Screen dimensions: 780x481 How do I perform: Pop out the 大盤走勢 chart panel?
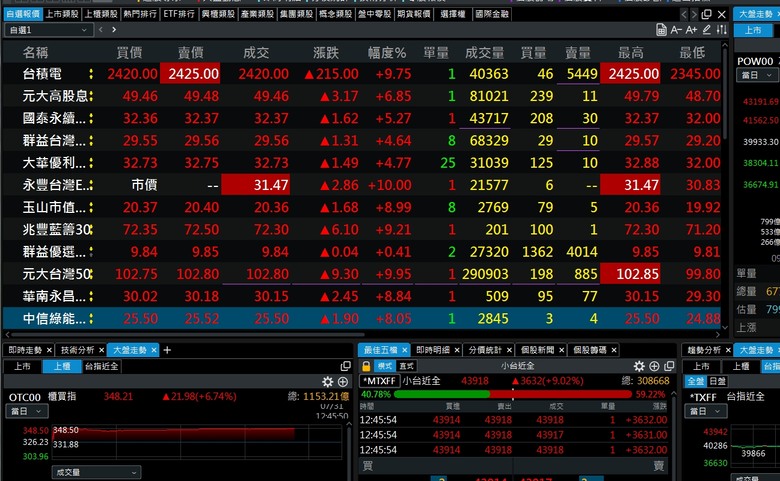coord(345,366)
